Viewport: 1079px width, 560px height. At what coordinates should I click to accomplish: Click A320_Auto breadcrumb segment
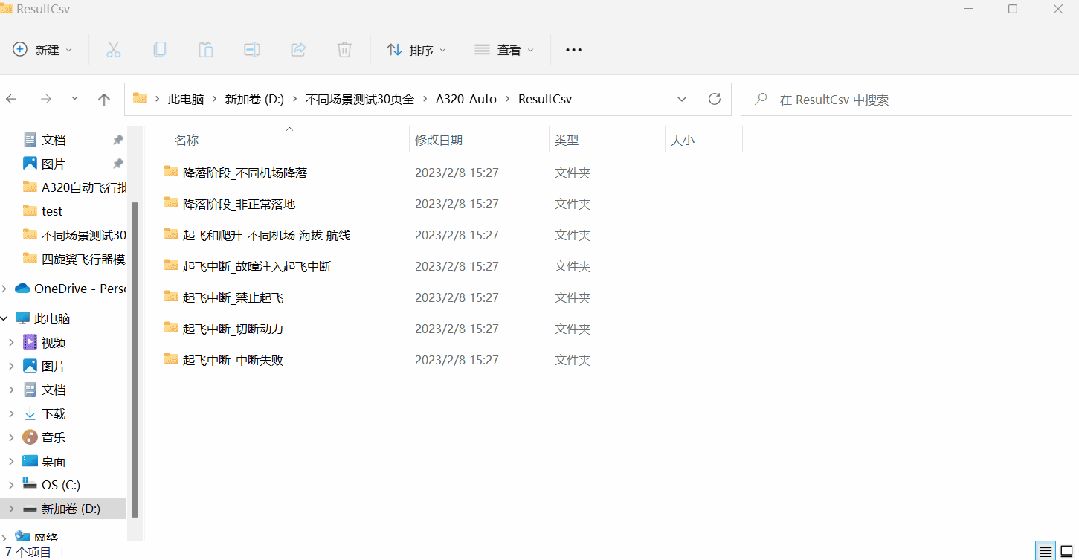[466, 99]
